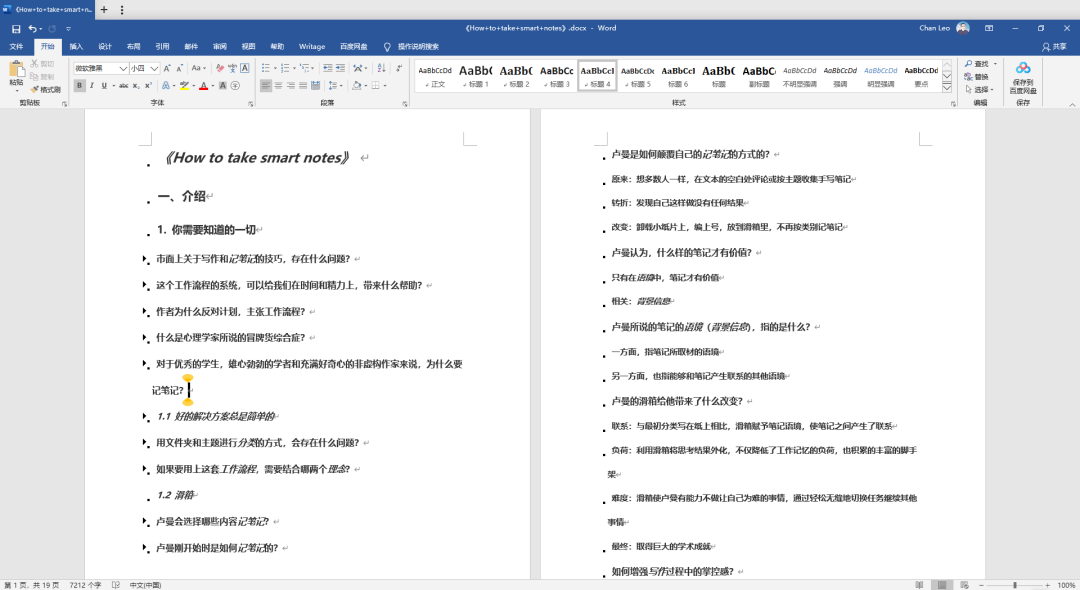Switch to web layout view in status bar
The width and height of the screenshot is (1080, 590).
[x=964, y=585]
